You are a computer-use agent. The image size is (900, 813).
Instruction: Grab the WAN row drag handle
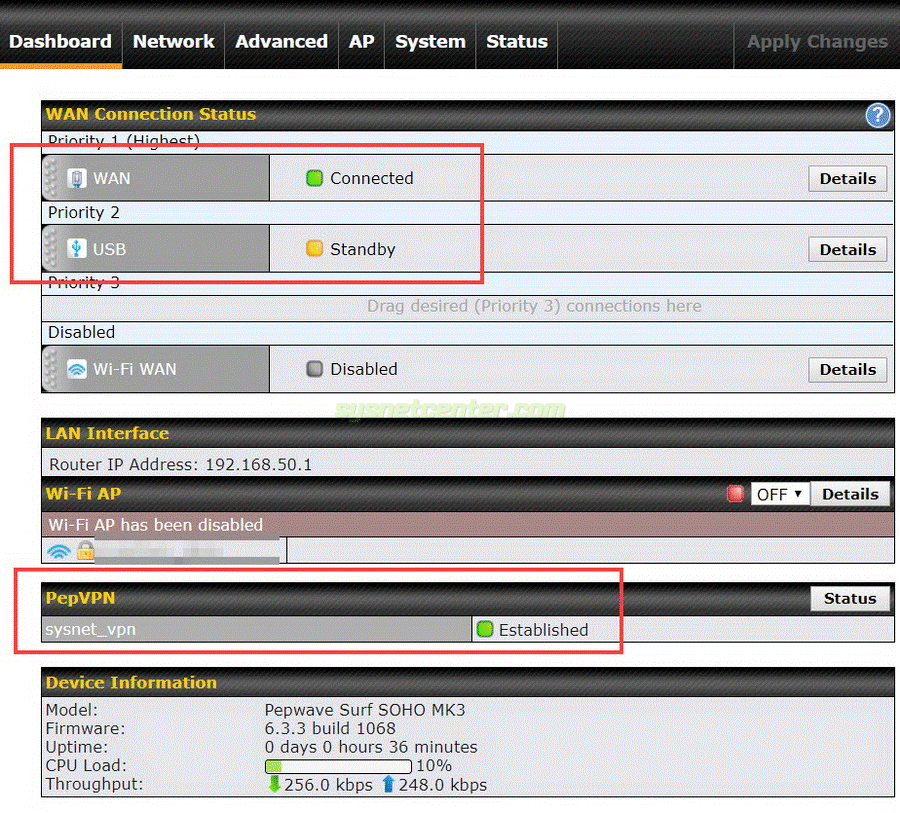pos(51,178)
